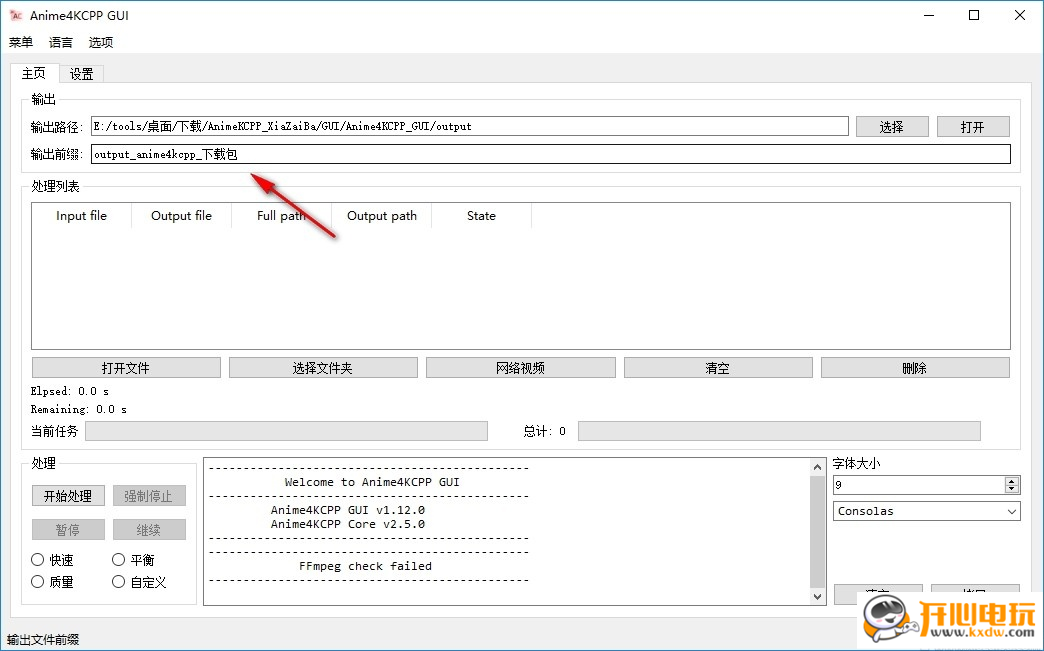This screenshot has height=651, width=1044.
Task: Click the Input file column header
Action: click(81, 216)
